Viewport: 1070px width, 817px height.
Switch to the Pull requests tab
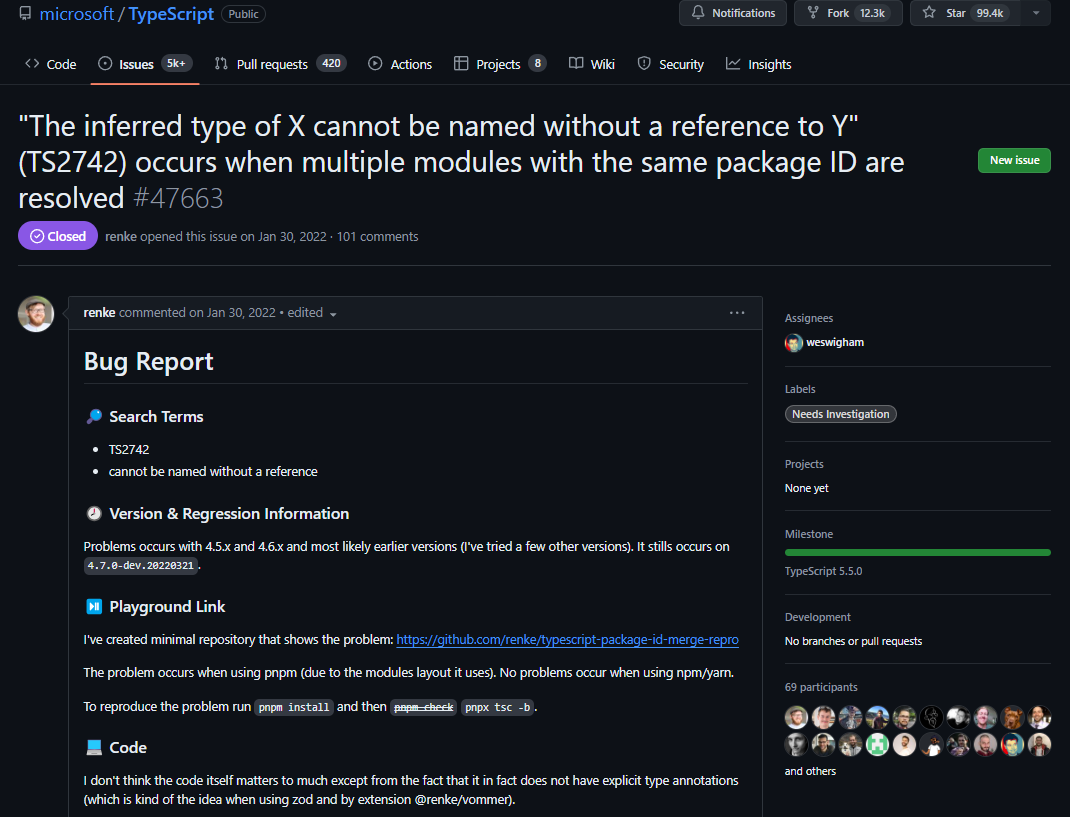pos(280,64)
